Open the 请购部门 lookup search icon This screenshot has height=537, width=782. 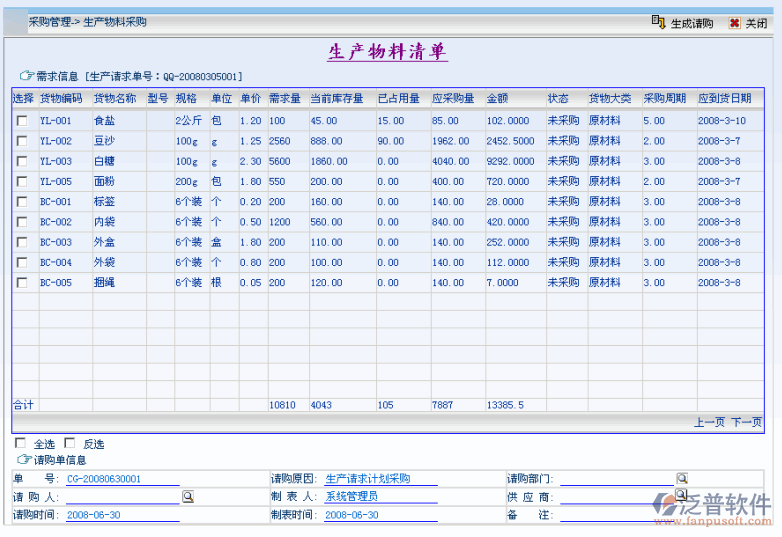pos(682,479)
